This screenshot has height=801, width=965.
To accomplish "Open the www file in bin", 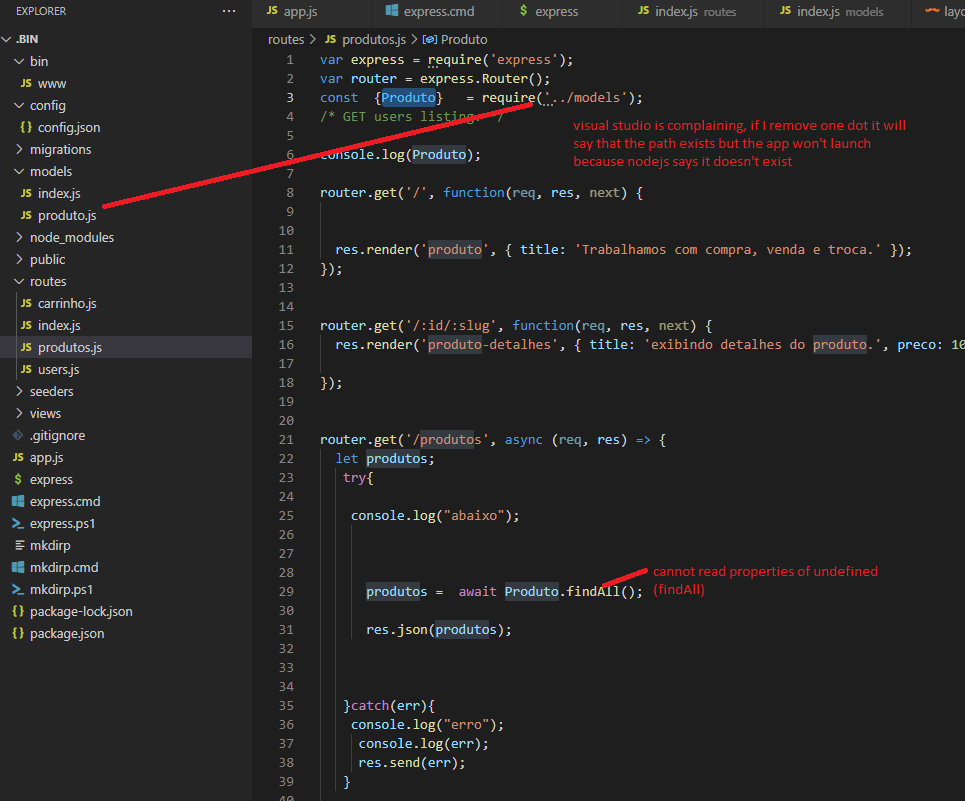I will click(x=52, y=84).
